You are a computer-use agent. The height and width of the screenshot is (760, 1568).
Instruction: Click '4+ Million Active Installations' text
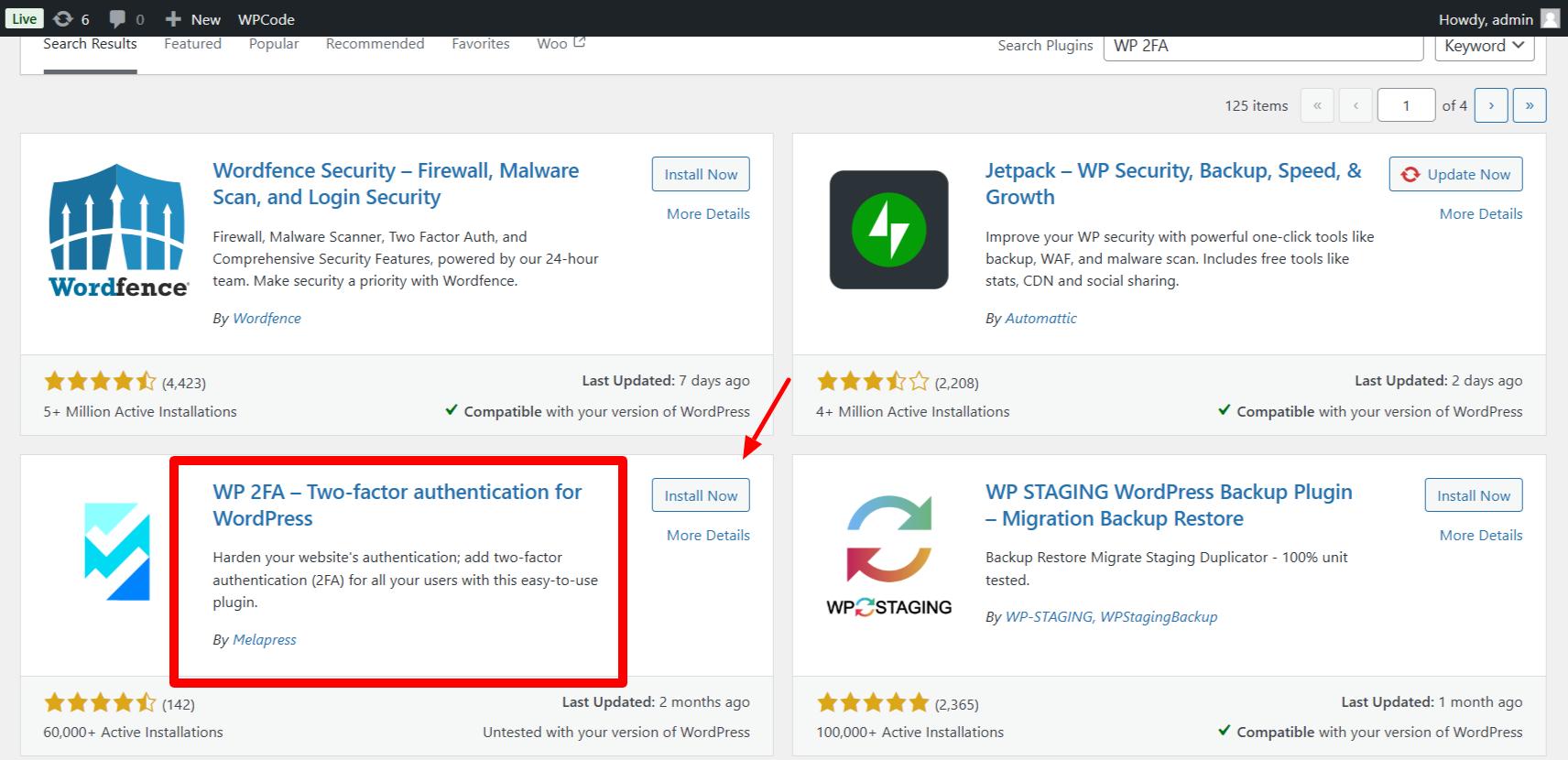click(912, 411)
